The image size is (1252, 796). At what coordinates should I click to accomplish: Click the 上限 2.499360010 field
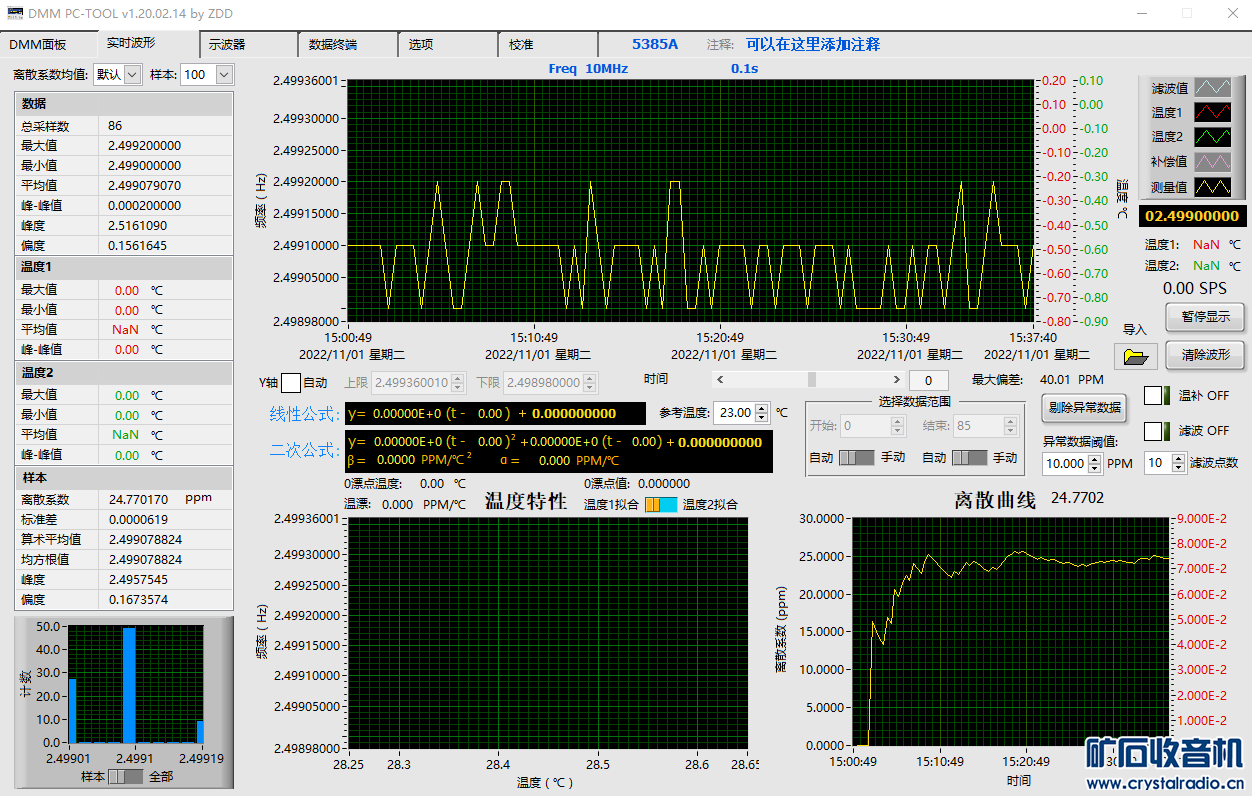coord(411,382)
